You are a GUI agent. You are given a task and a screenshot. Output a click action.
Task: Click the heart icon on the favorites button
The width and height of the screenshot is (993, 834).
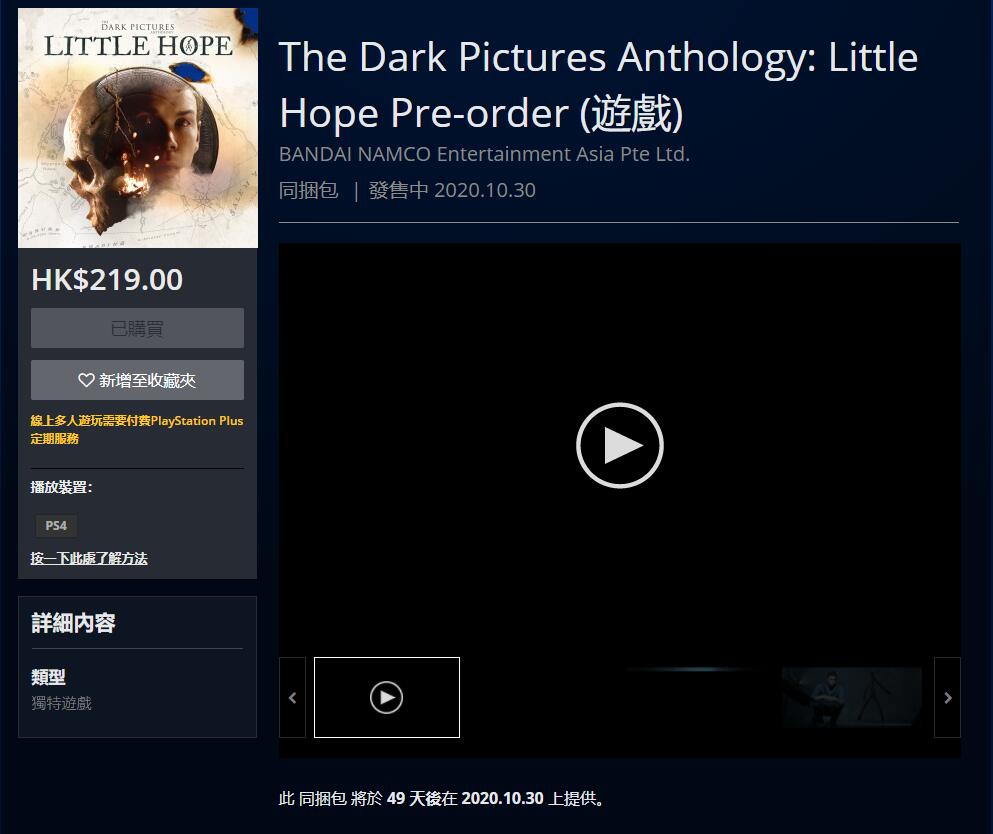(86, 380)
